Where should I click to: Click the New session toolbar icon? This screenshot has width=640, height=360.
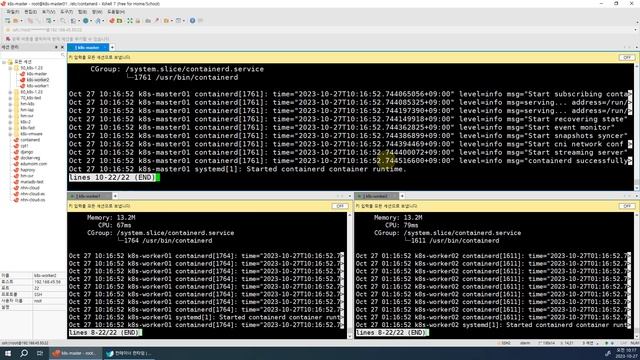point(7,20)
